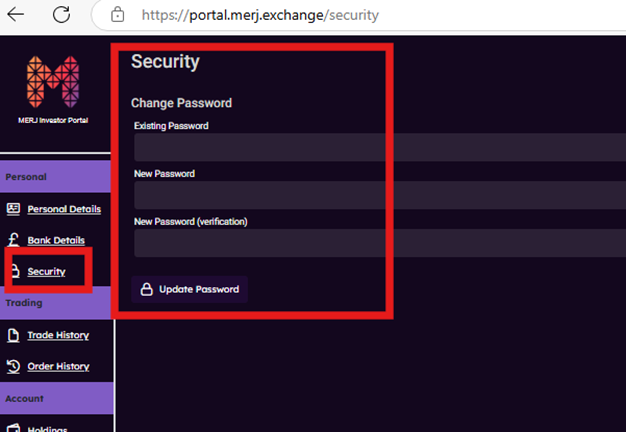Go back using the browser back arrow
The image size is (626, 432).
17,15
